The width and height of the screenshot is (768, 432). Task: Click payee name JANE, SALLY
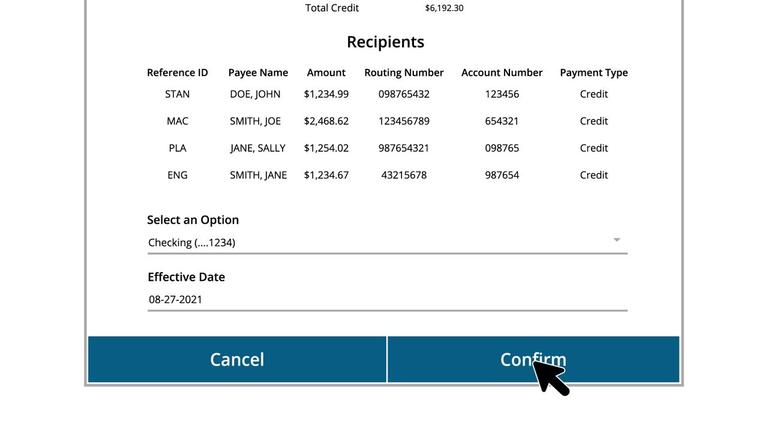click(x=258, y=148)
